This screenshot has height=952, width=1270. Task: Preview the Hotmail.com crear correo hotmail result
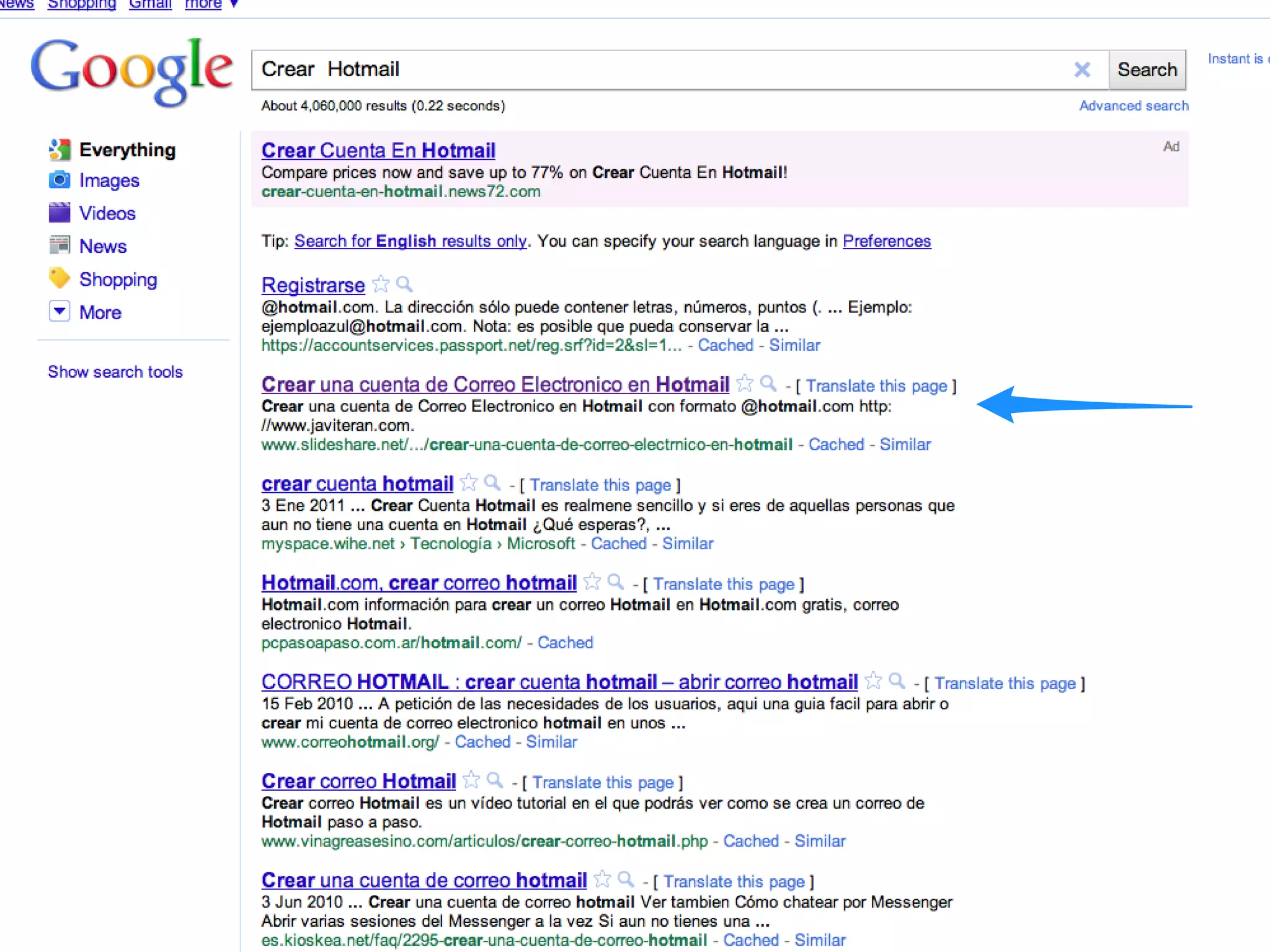pos(615,581)
